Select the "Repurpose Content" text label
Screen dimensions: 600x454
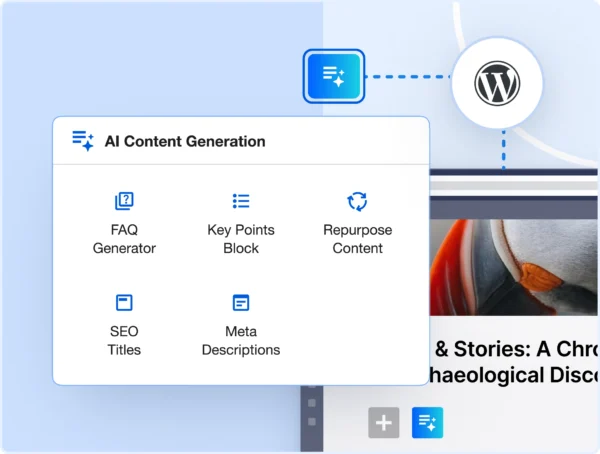pos(357,239)
